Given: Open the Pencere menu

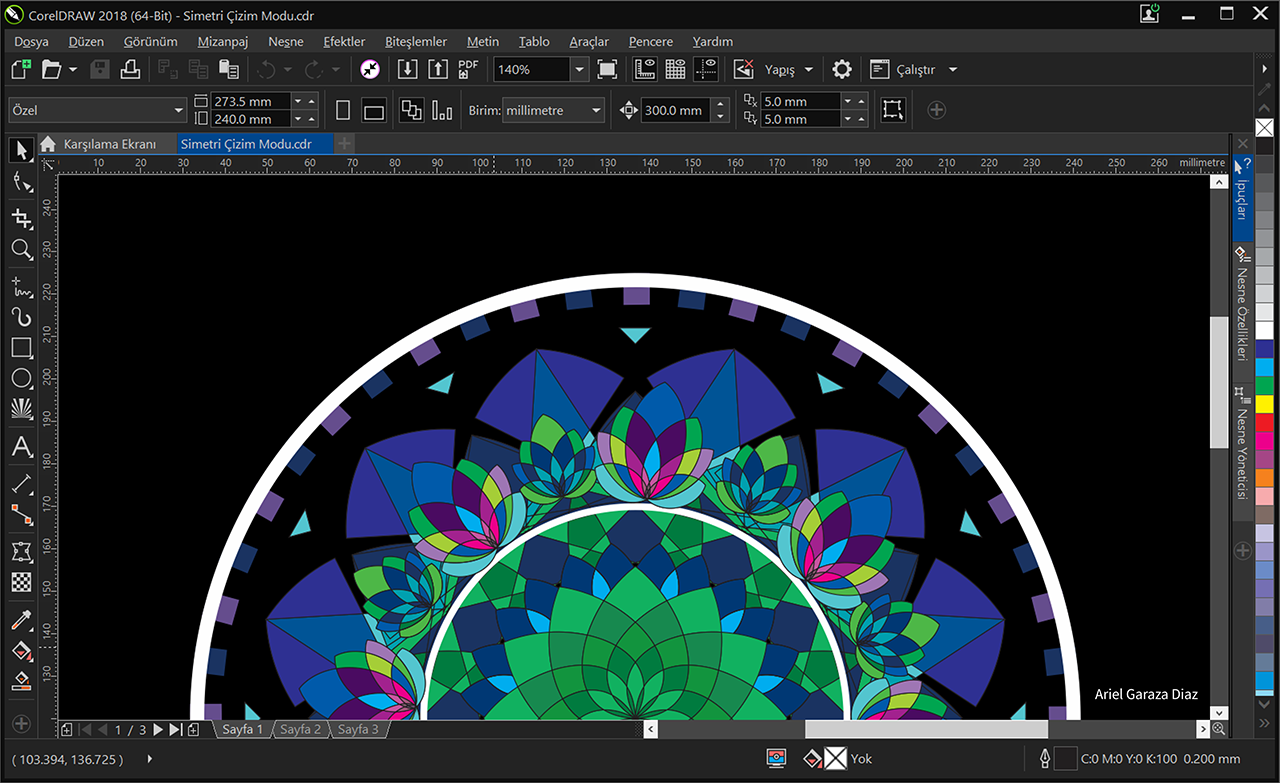Looking at the screenshot, I should point(651,42).
